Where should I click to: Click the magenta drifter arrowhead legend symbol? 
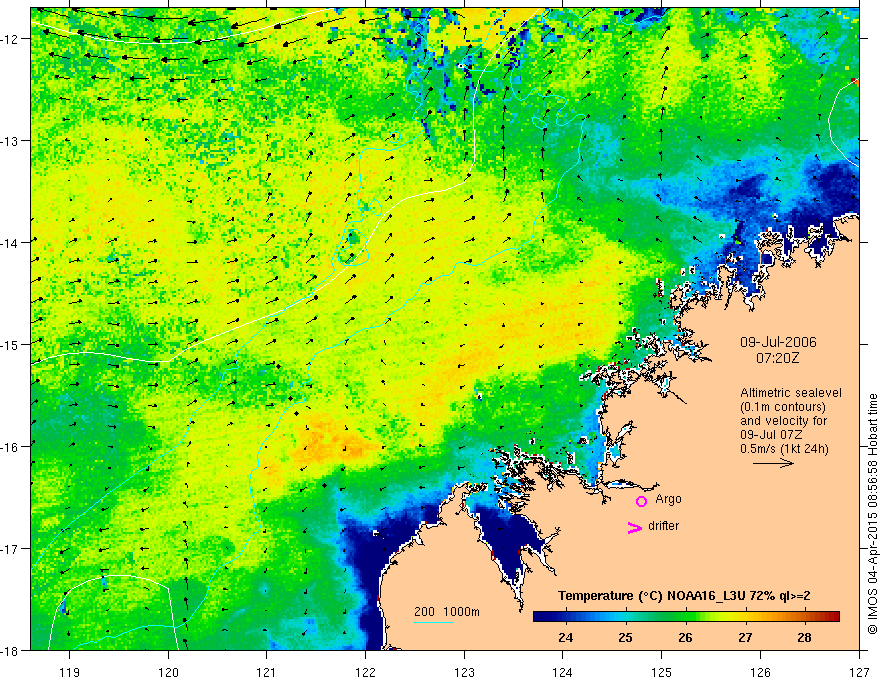pyautogui.click(x=635, y=527)
